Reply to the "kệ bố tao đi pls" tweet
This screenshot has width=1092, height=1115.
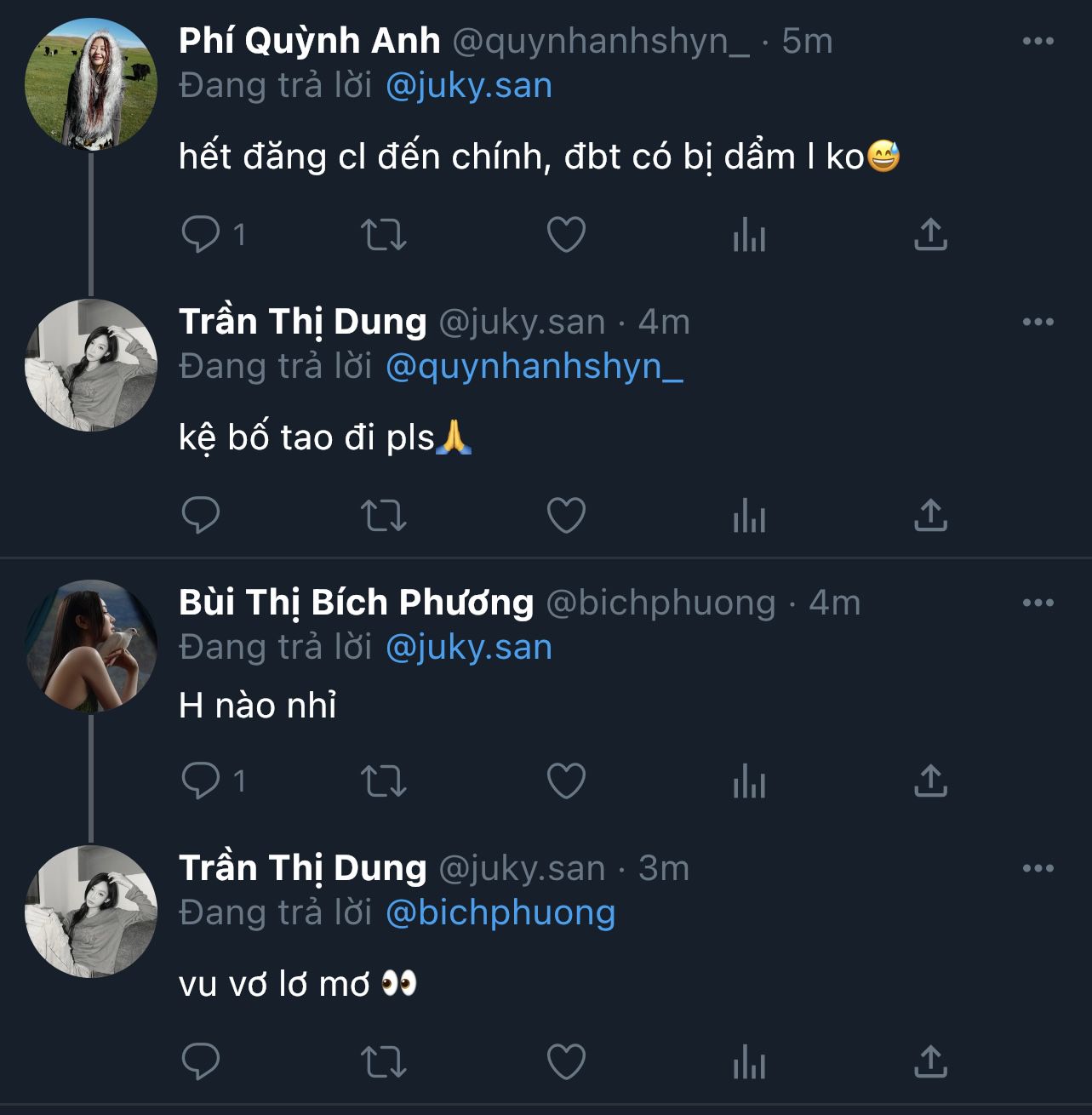(x=201, y=515)
